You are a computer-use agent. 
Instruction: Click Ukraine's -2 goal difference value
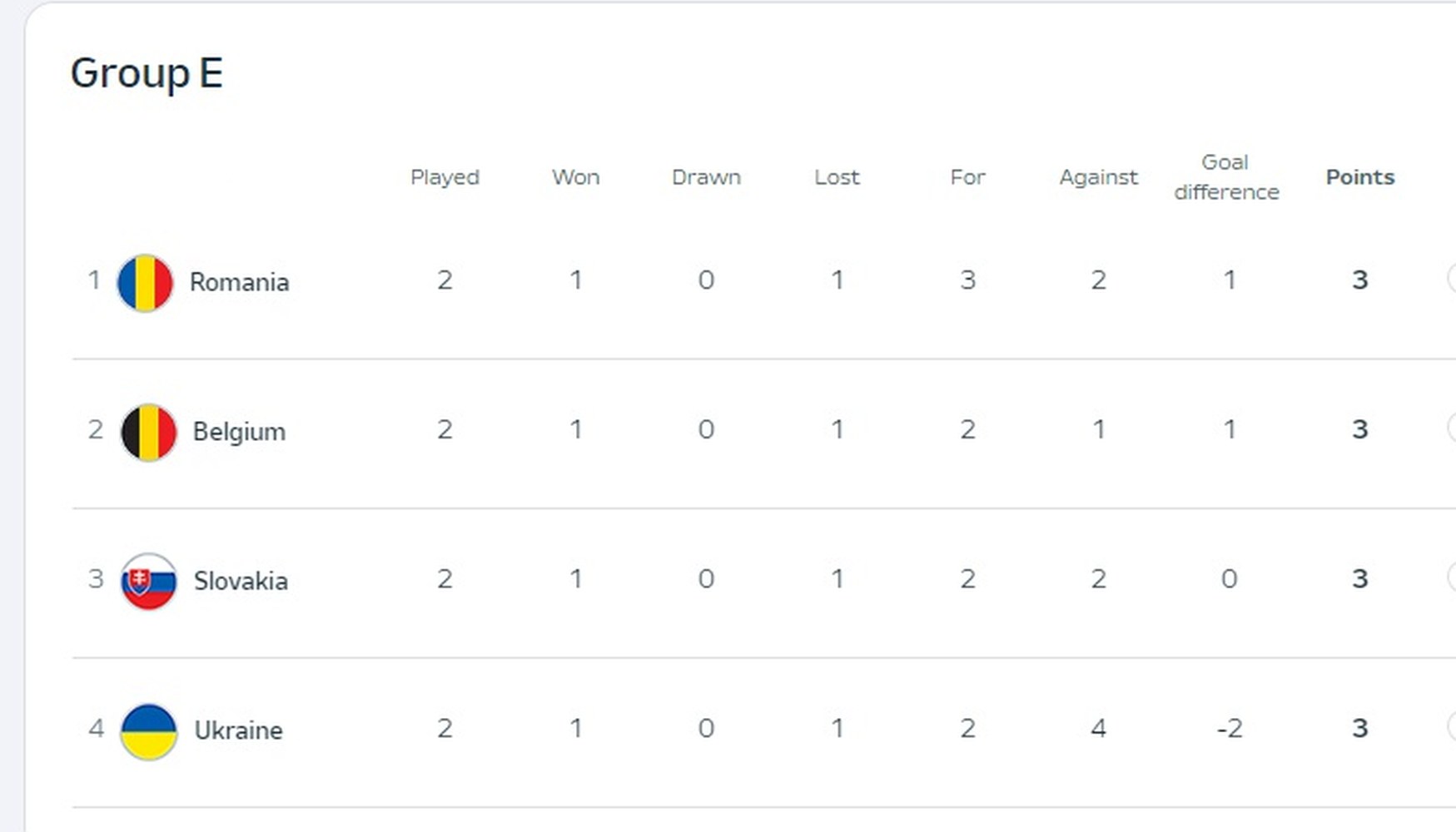pos(1230,729)
